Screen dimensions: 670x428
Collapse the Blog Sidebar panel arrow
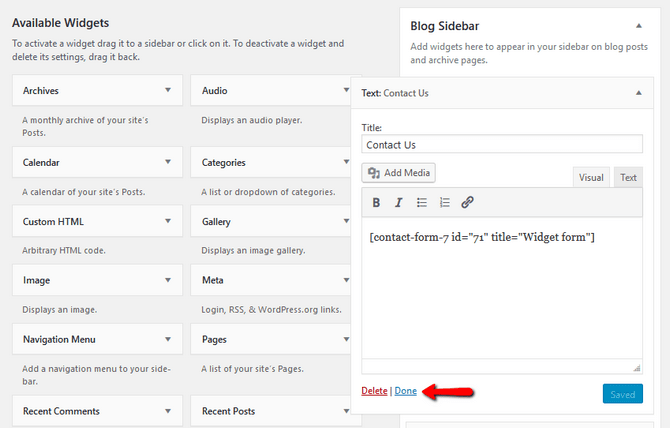[x=638, y=25]
